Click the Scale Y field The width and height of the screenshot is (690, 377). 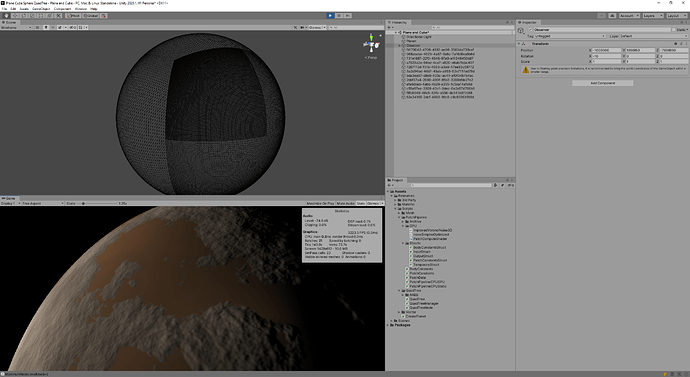[x=640, y=62]
